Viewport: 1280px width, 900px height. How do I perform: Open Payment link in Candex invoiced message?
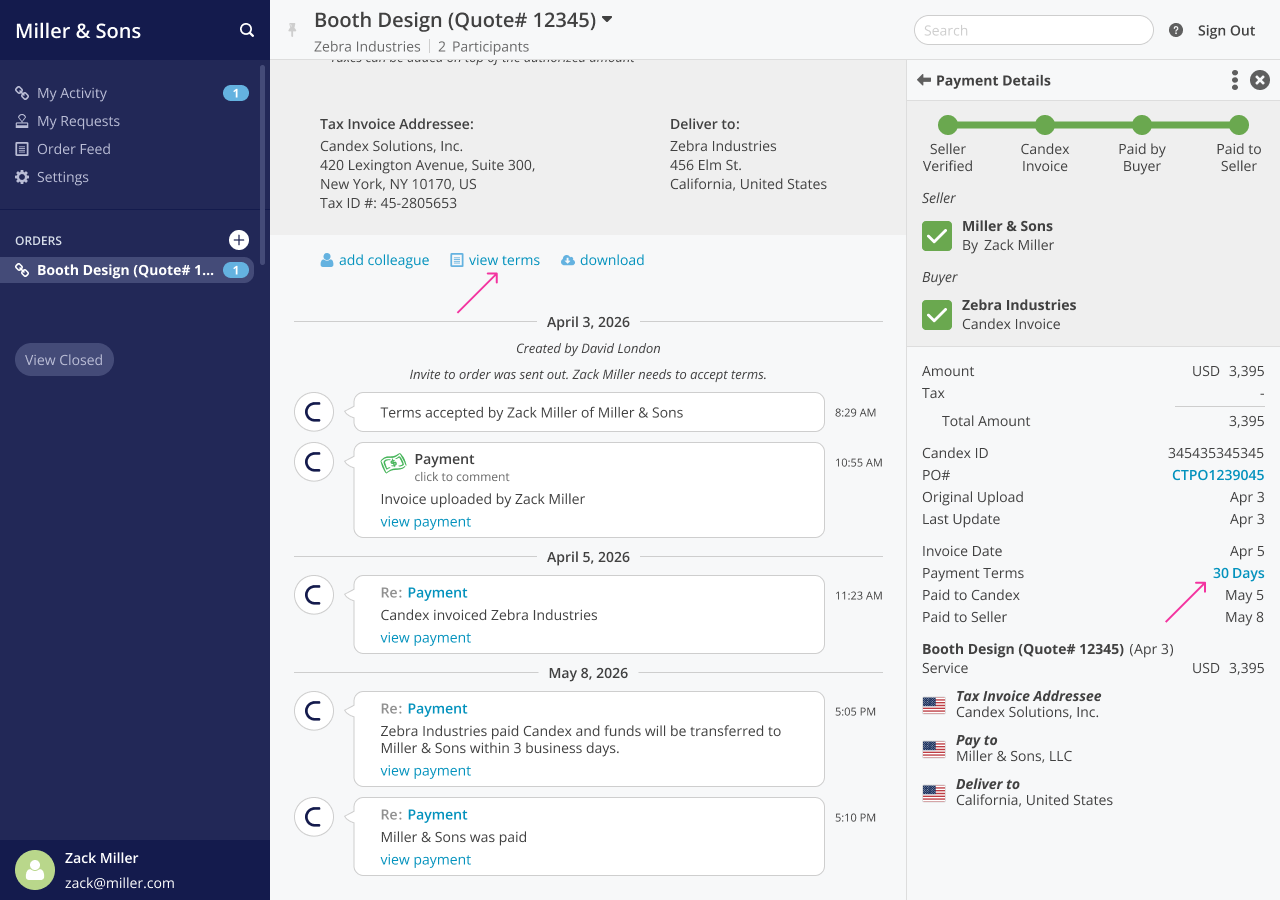pyautogui.click(x=437, y=593)
